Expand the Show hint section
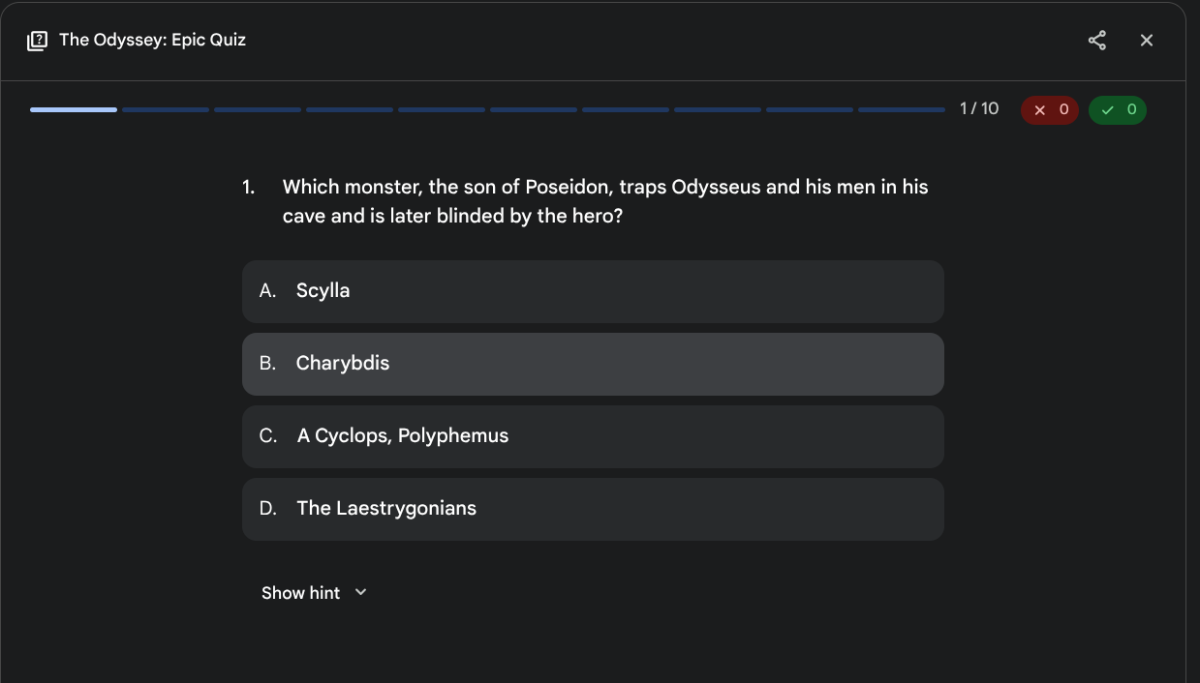 pos(301,593)
